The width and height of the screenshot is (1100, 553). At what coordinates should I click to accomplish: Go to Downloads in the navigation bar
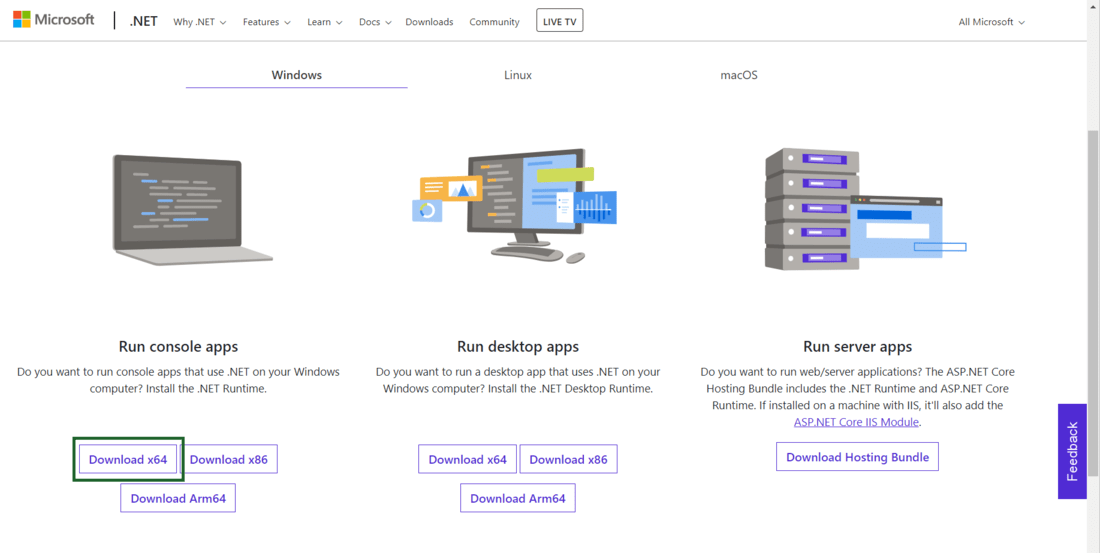coord(429,22)
